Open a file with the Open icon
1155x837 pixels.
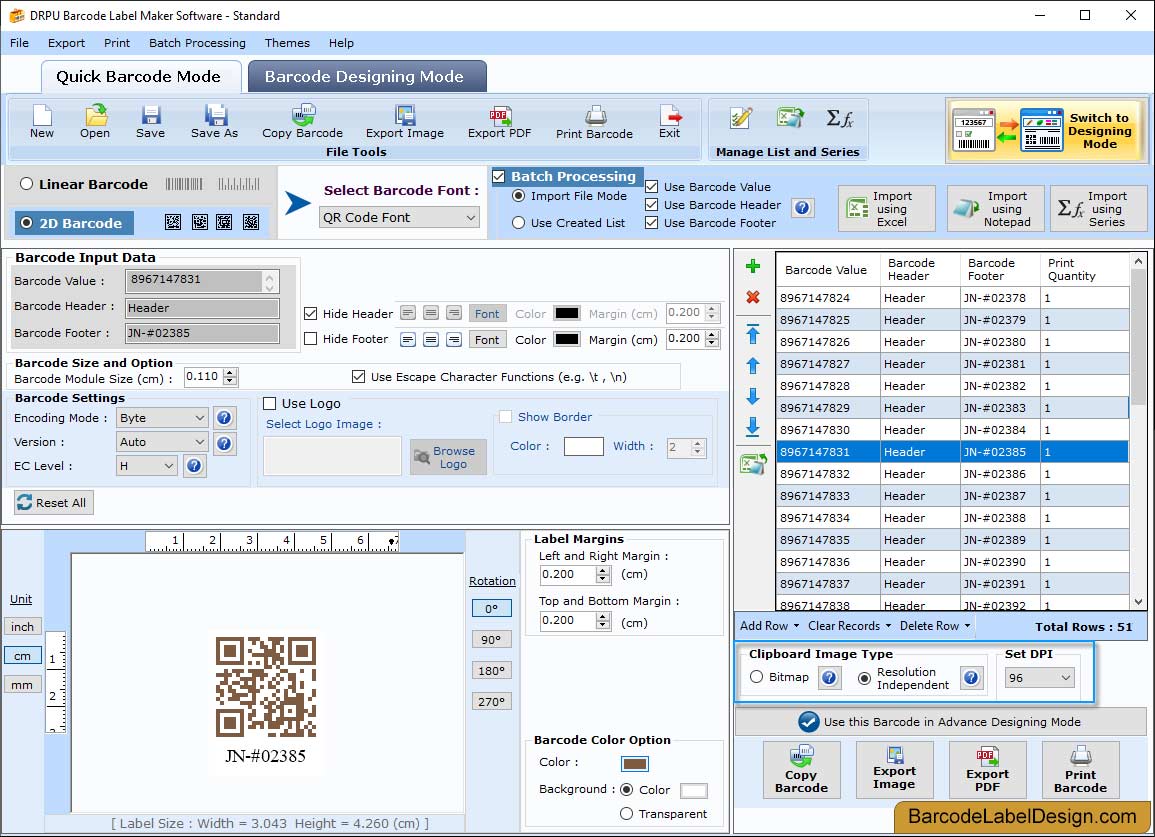tap(95, 122)
